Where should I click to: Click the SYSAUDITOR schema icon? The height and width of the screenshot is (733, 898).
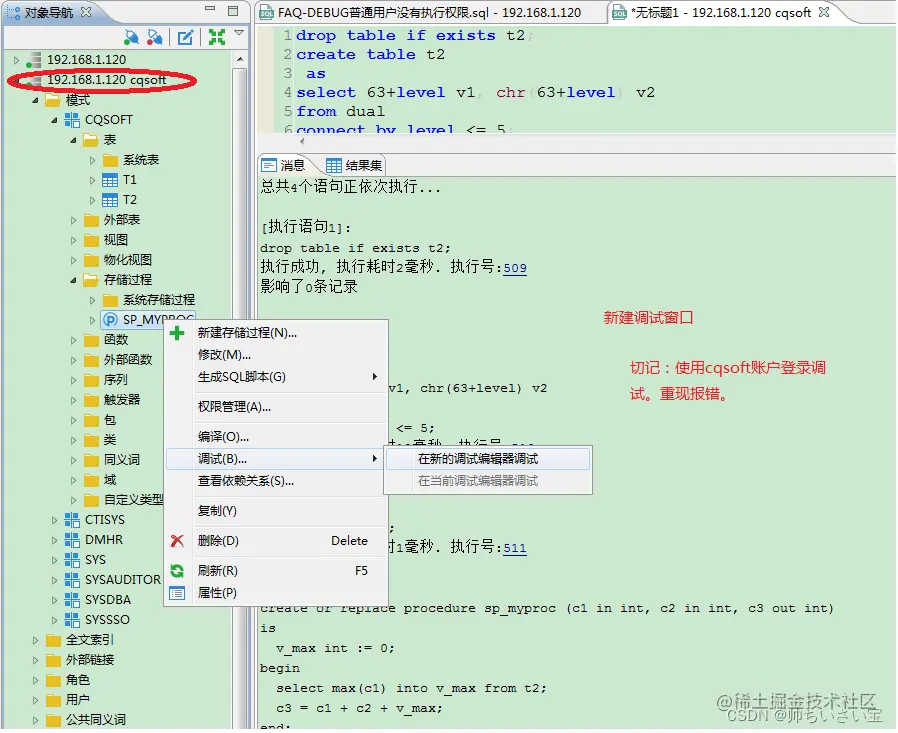coord(72,580)
